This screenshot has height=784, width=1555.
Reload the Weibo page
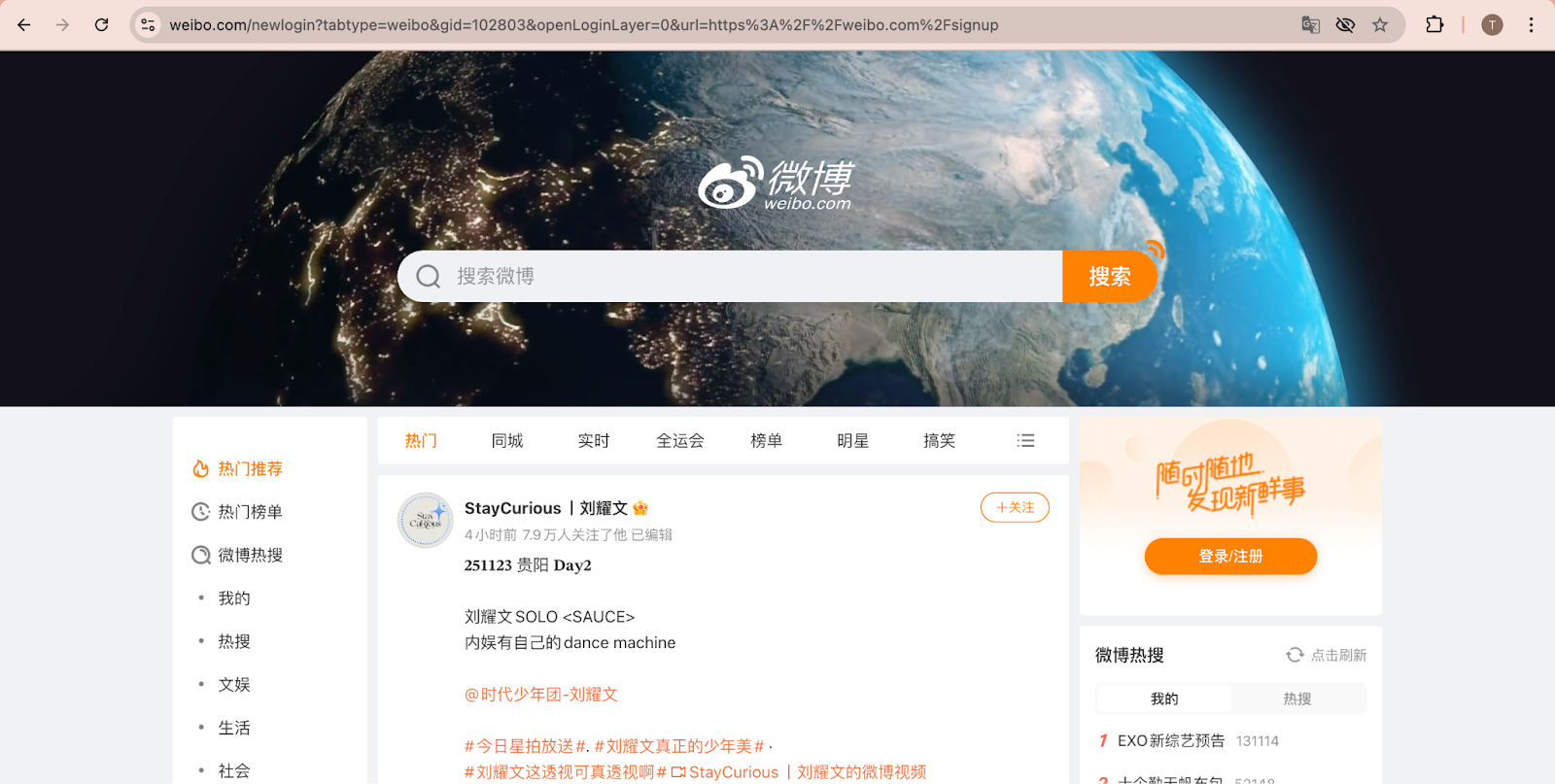(101, 25)
